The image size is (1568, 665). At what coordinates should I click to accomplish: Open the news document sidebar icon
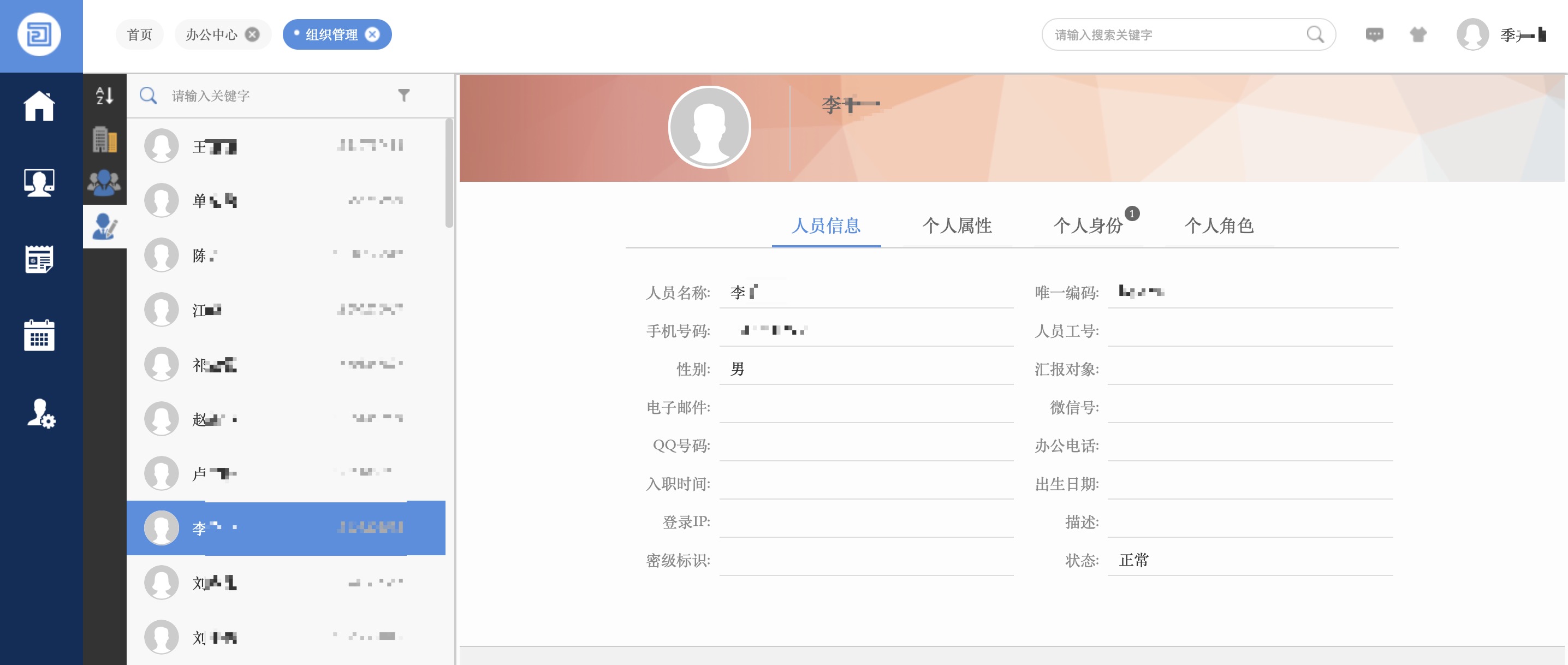[x=39, y=259]
